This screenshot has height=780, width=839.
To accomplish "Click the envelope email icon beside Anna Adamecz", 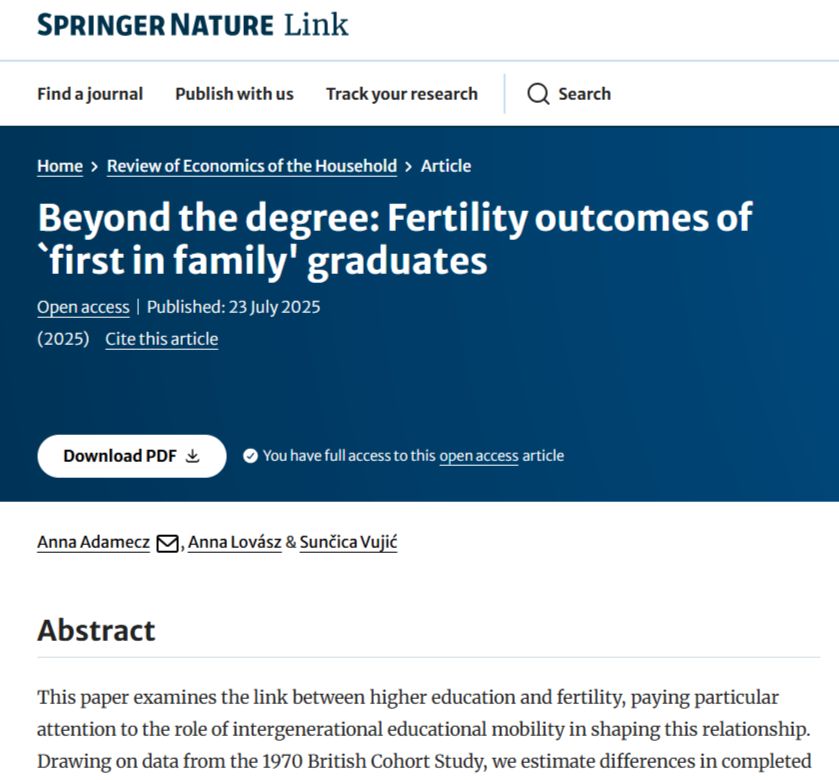I will point(167,543).
